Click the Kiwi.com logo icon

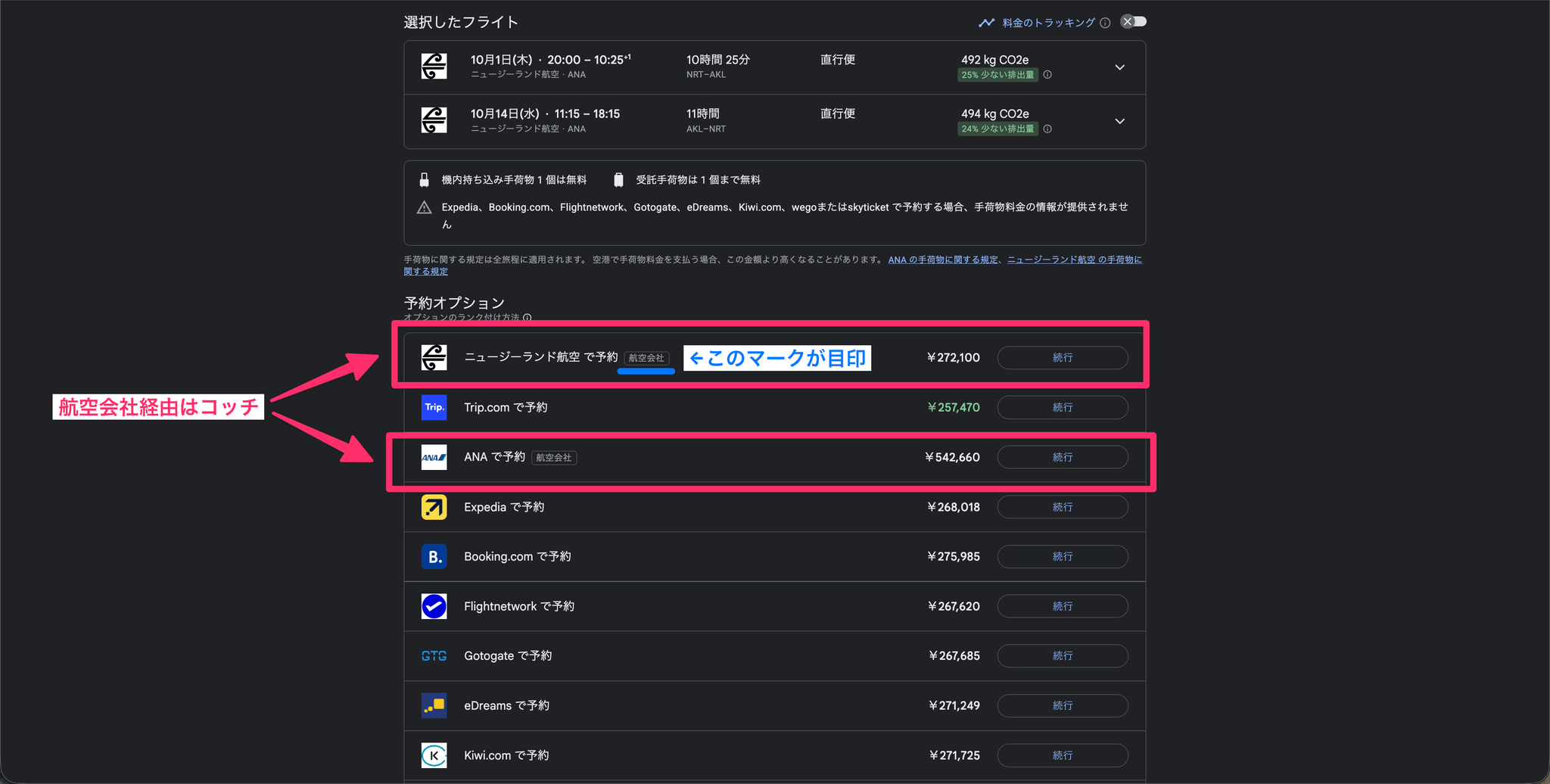pyautogui.click(x=434, y=755)
